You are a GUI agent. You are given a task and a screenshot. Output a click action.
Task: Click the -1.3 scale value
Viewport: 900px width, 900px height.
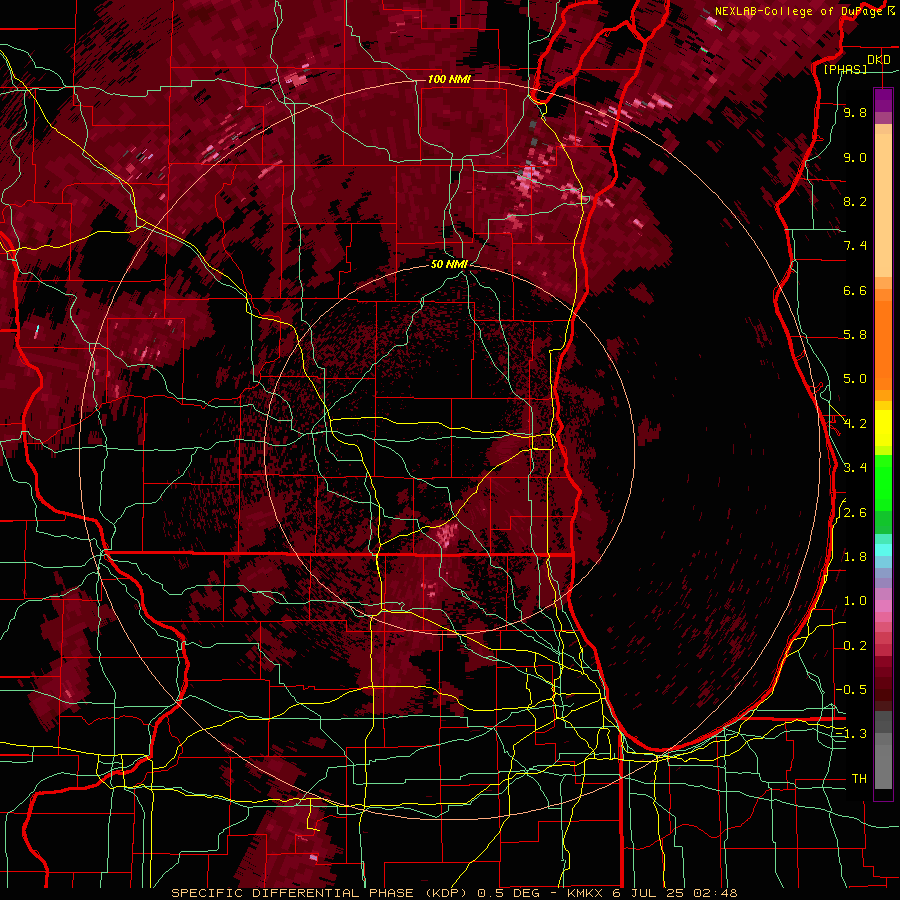point(851,734)
